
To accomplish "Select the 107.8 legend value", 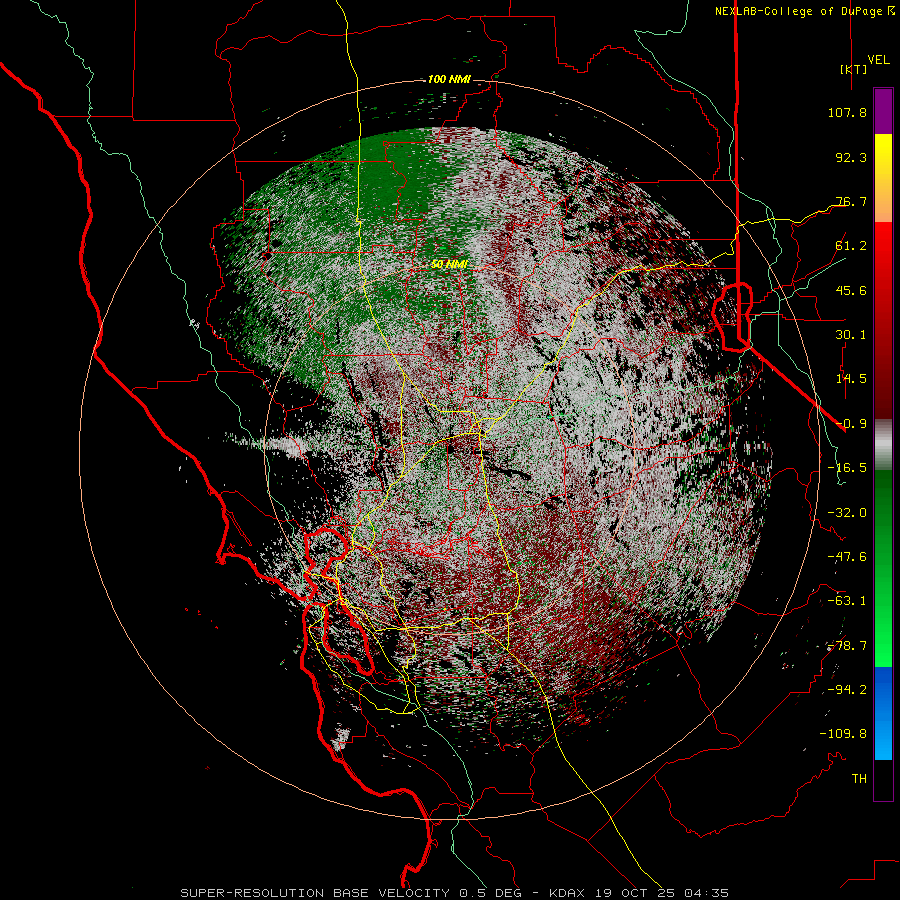I will pyautogui.click(x=847, y=112).
